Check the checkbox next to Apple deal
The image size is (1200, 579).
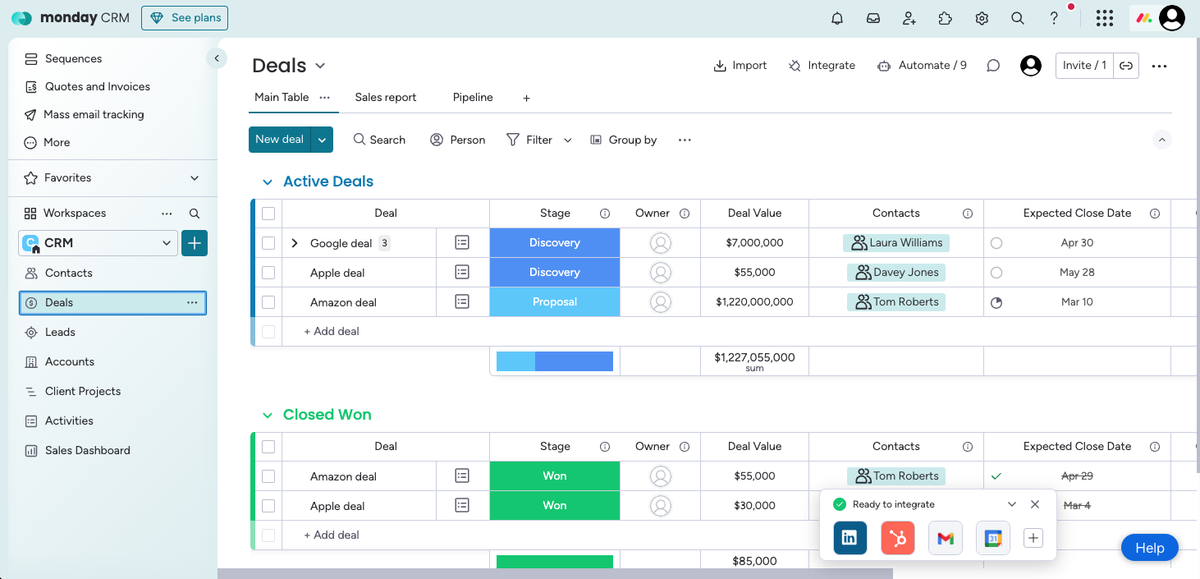point(268,272)
